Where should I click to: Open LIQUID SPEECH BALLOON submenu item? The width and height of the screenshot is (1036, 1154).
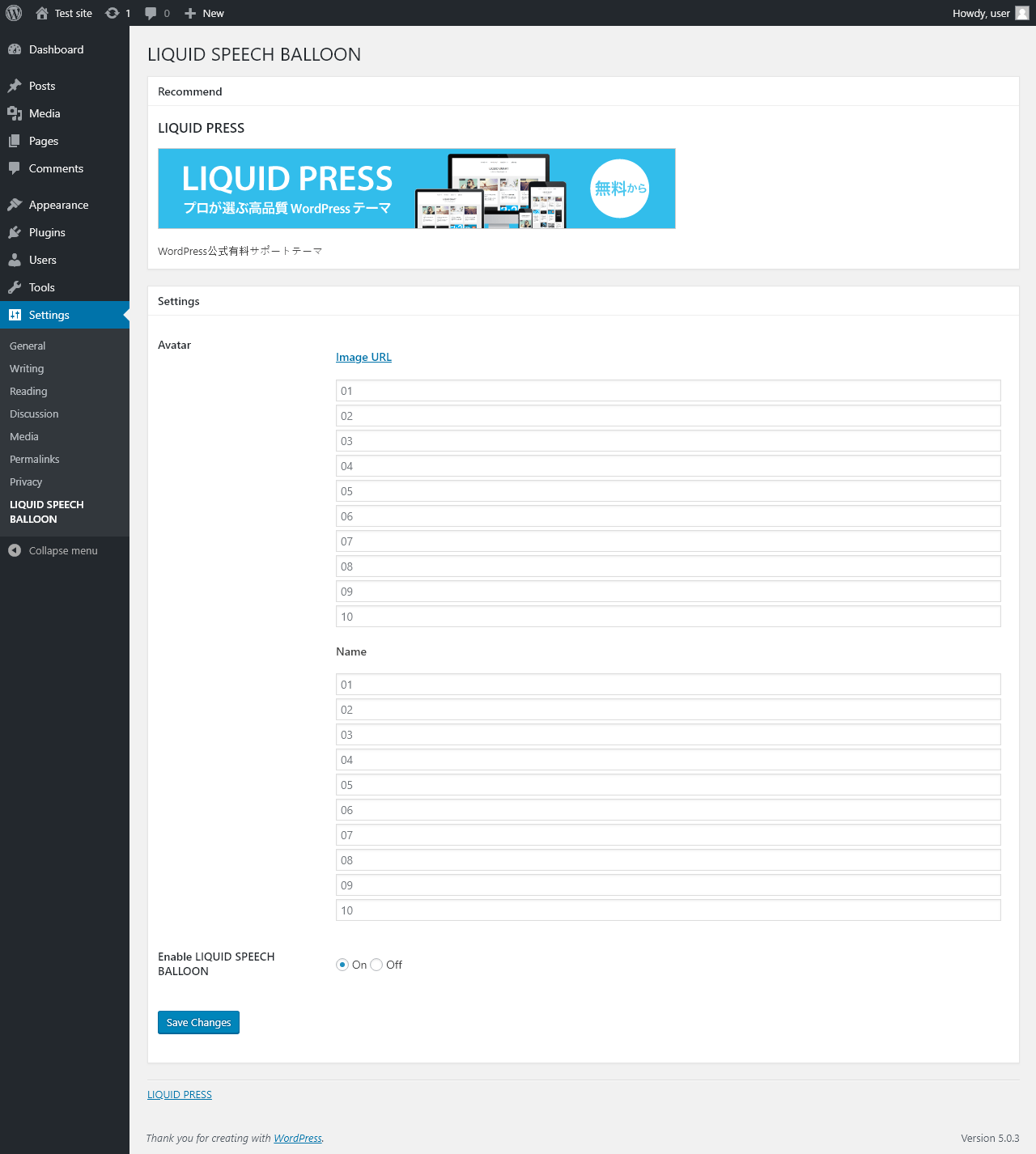tap(47, 511)
